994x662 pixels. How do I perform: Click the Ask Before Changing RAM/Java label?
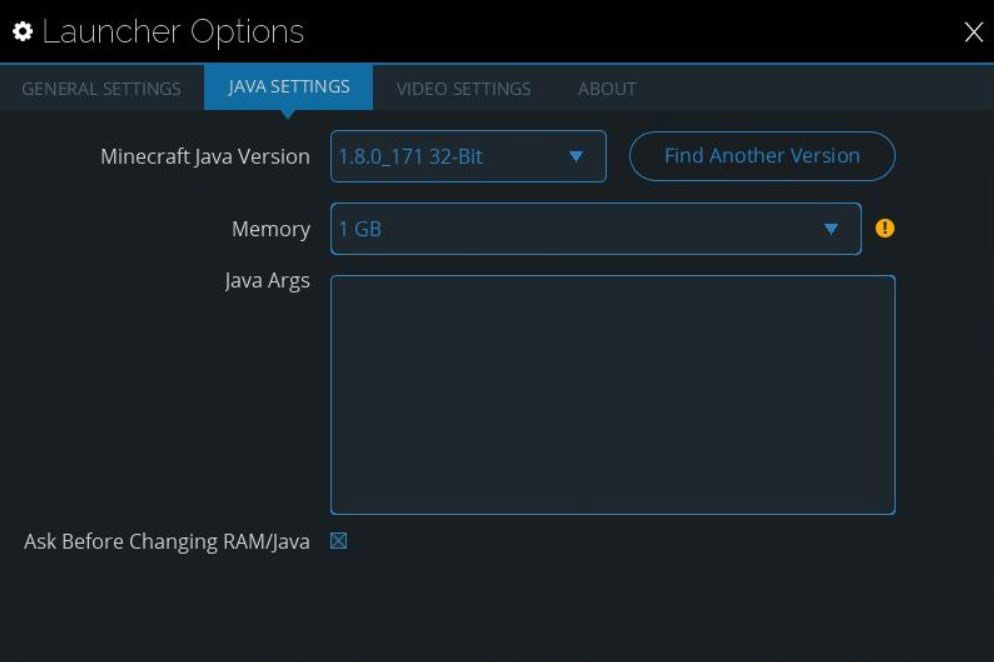click(167, 542)
